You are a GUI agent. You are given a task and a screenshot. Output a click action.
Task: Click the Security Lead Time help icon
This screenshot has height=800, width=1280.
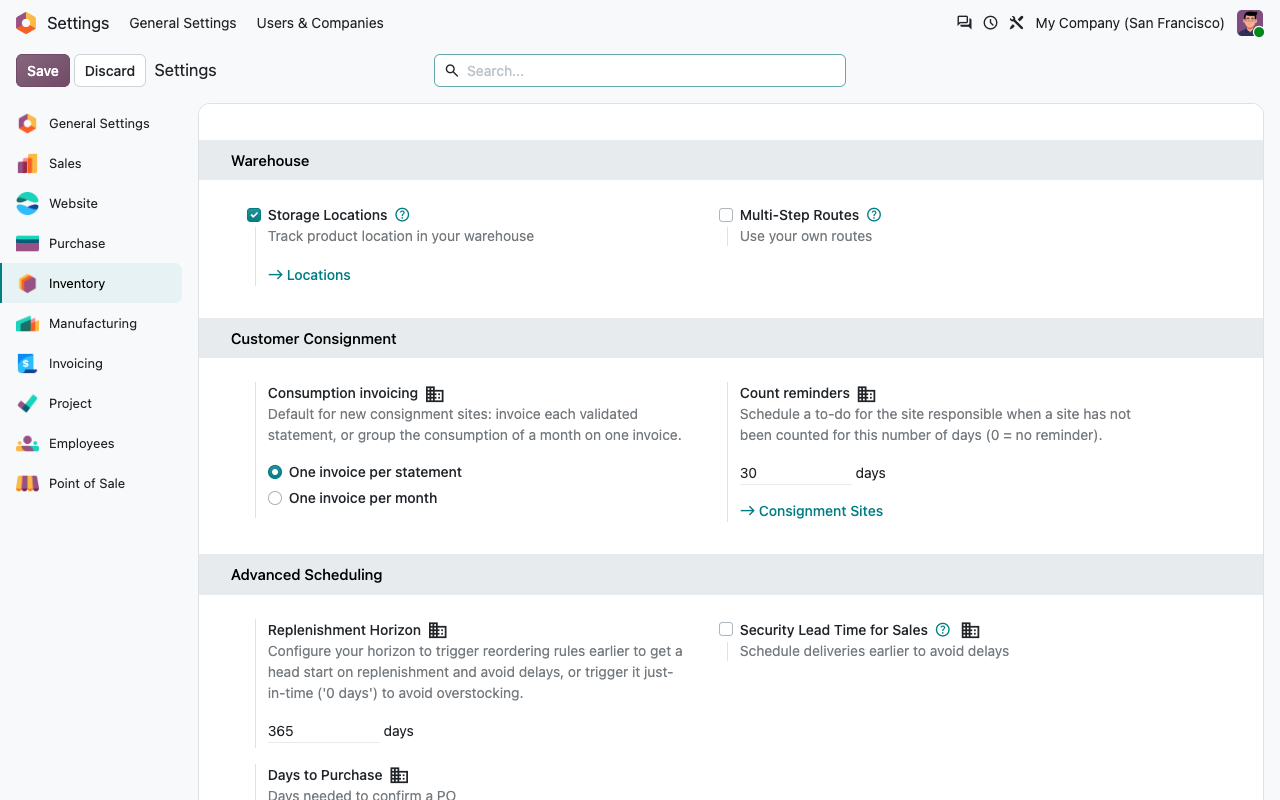coord(942,630)
